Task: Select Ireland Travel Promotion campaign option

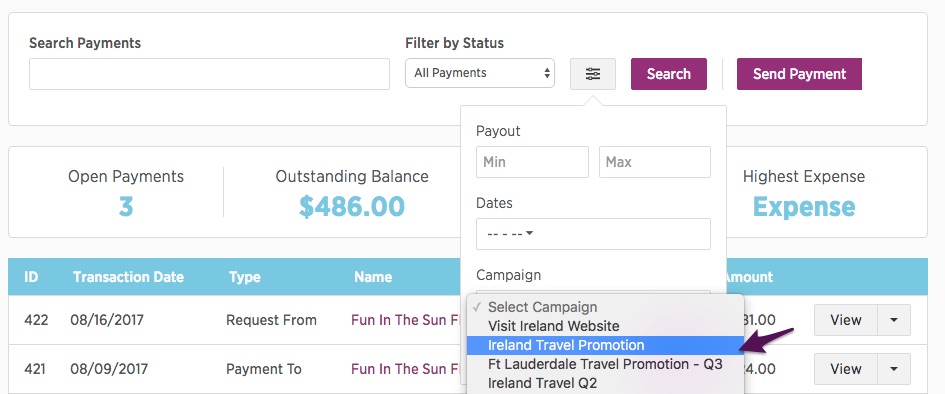Action: coord(605,345)
